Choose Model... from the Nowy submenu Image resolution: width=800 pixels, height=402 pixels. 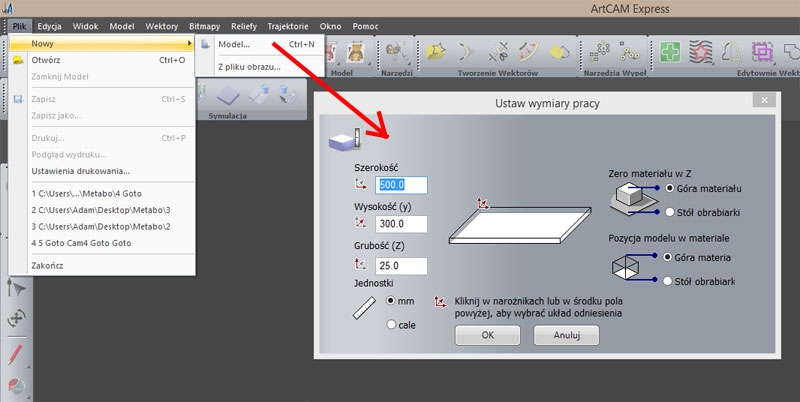(x=260, y=44)
